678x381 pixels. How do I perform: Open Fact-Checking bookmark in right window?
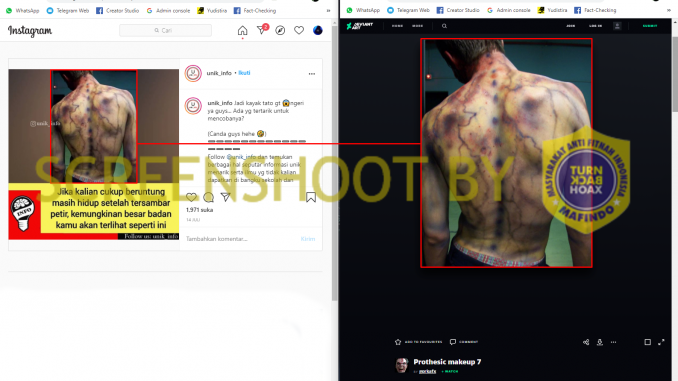coord(595,10)
